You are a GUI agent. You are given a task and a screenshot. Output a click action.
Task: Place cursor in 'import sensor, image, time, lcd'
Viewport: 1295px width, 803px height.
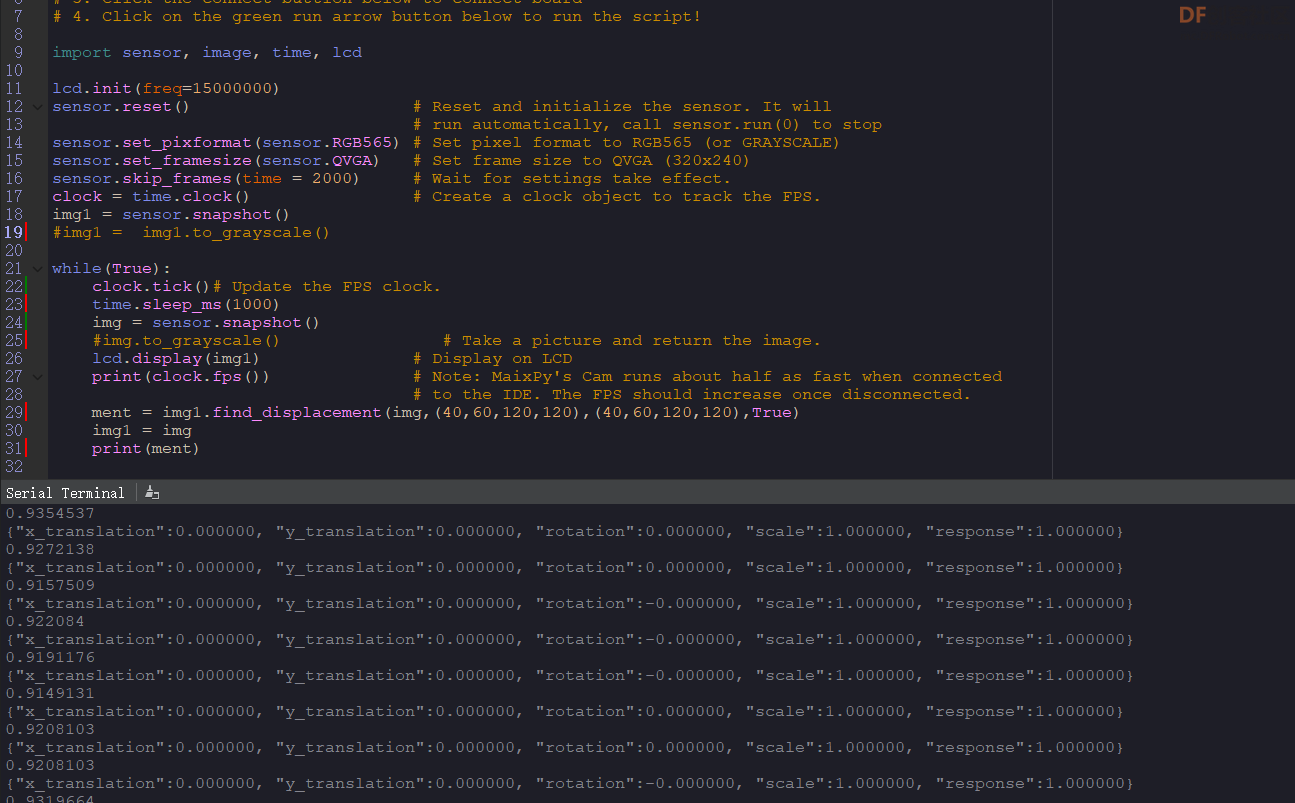pyautogui.click(x=207, y=52)
